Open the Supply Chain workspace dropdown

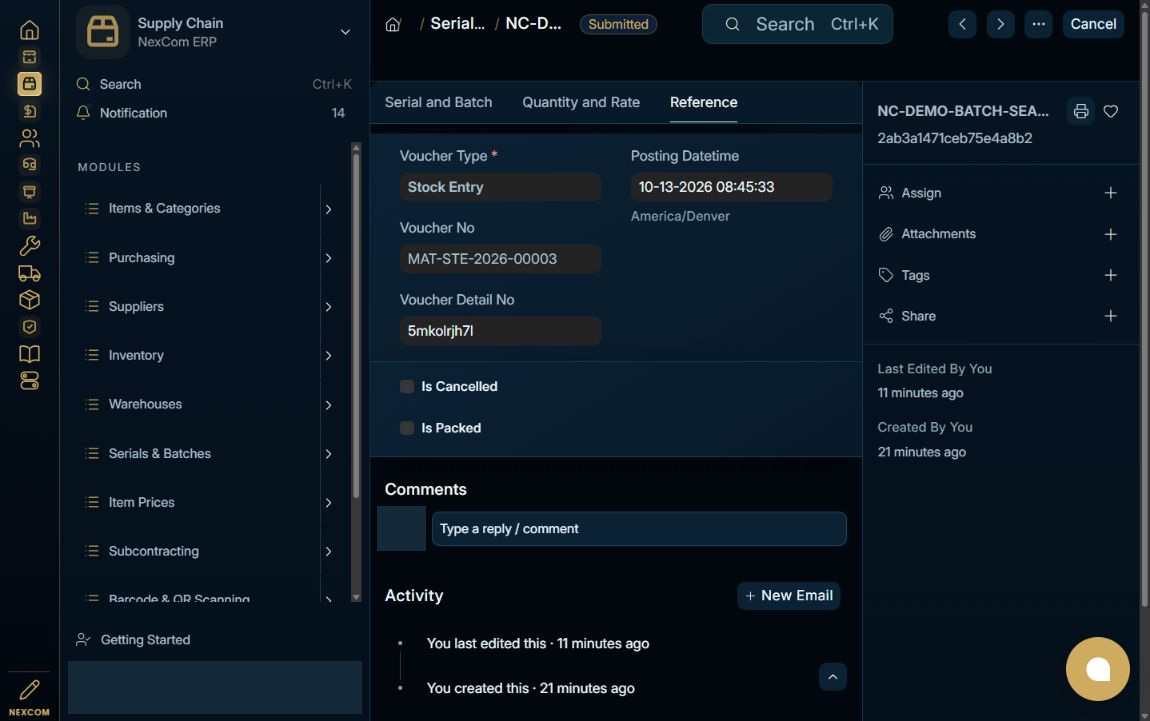click(345, 32)
